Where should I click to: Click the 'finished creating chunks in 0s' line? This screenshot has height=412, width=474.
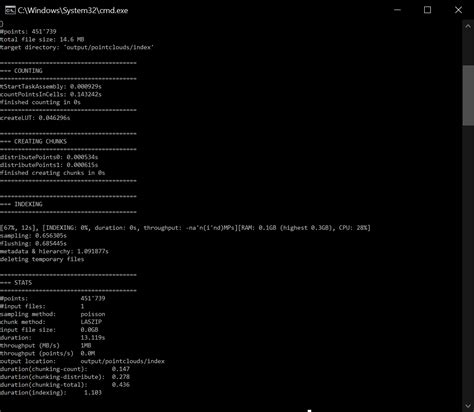coord(53,173)
